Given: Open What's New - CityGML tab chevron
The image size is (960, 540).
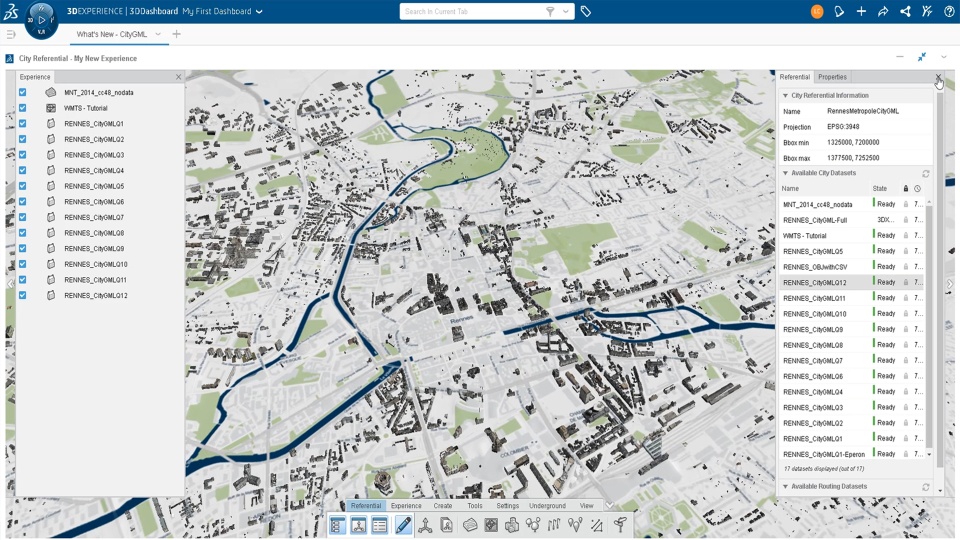Looking at the screenshot, I should coord(158,34).
